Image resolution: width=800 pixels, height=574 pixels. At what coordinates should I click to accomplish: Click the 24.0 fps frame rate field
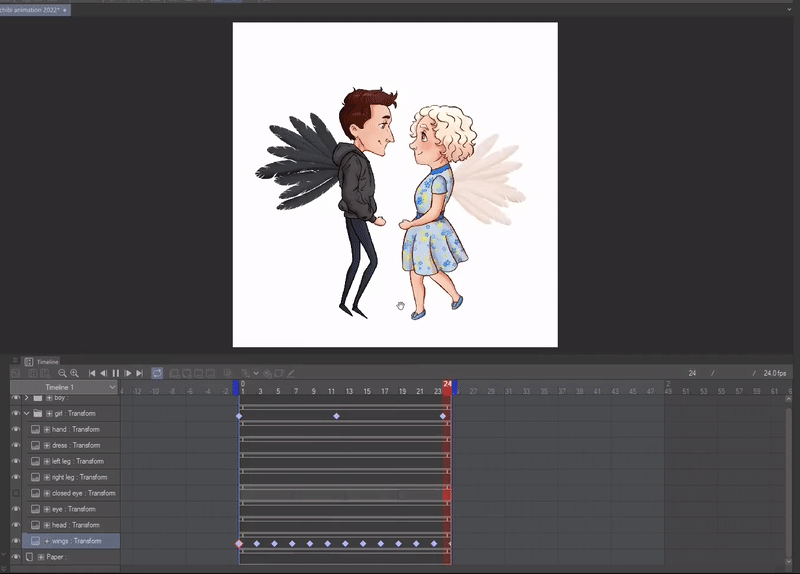(775, 373)
